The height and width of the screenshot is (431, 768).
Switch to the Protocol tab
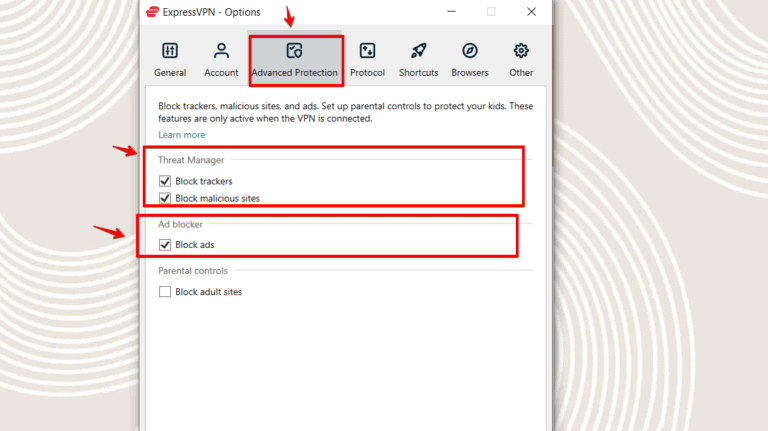click(x=367, y=60)
